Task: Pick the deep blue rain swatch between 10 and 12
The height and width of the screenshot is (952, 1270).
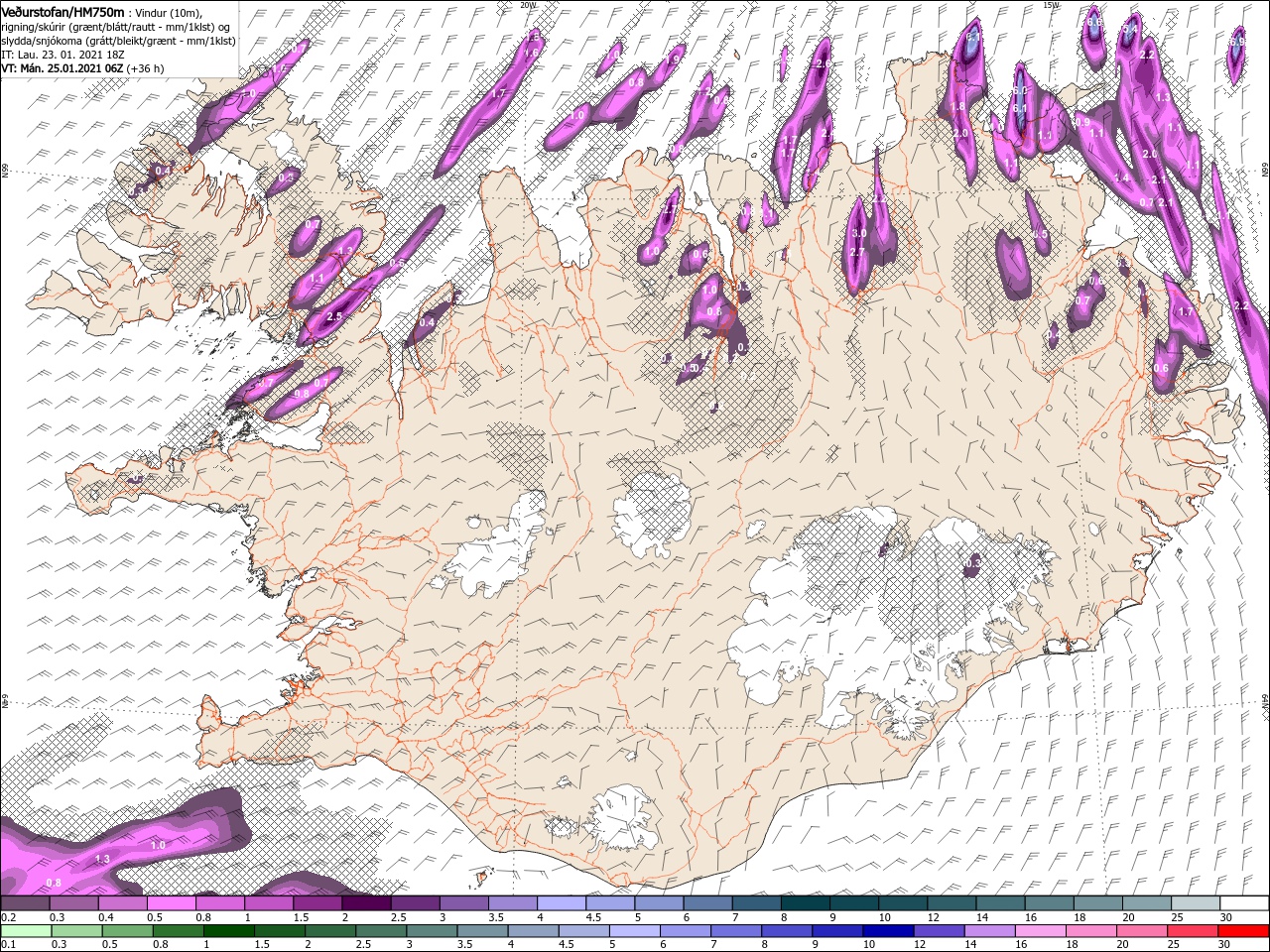Action: tap(889, 930)
